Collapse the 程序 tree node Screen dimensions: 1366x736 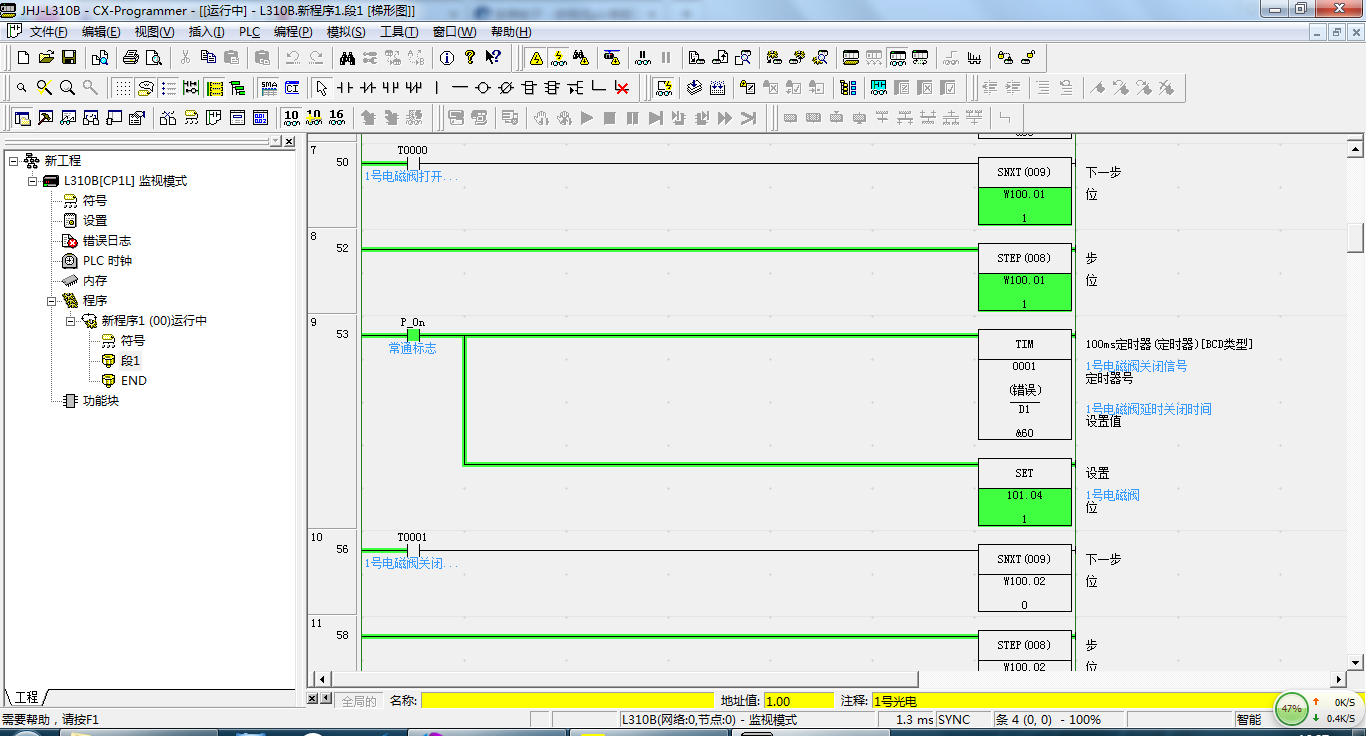52,301
